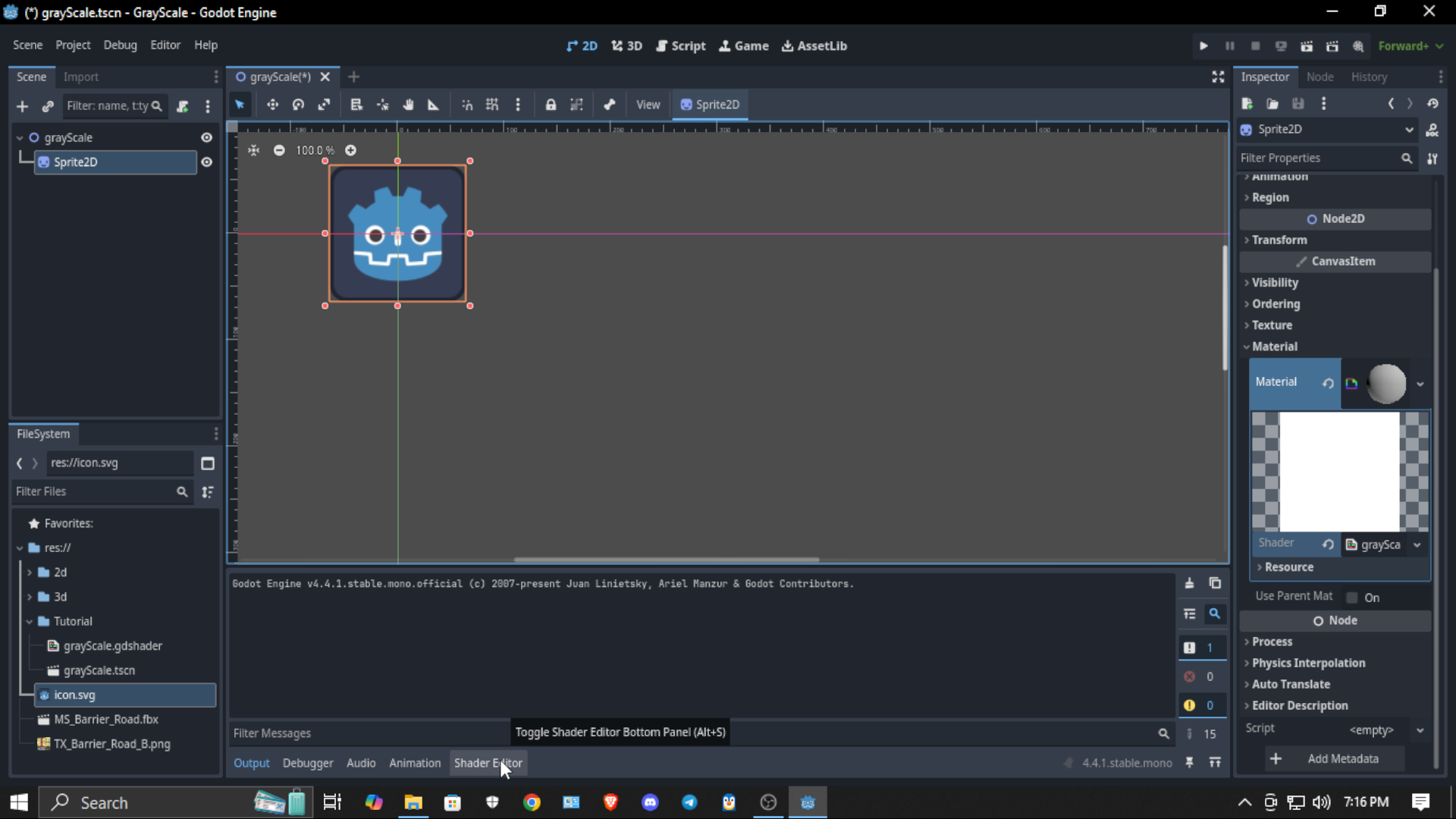Open the Script empty dropdown arrow
This screenshot has height=819, width=1456.
tap(1420, 730)
